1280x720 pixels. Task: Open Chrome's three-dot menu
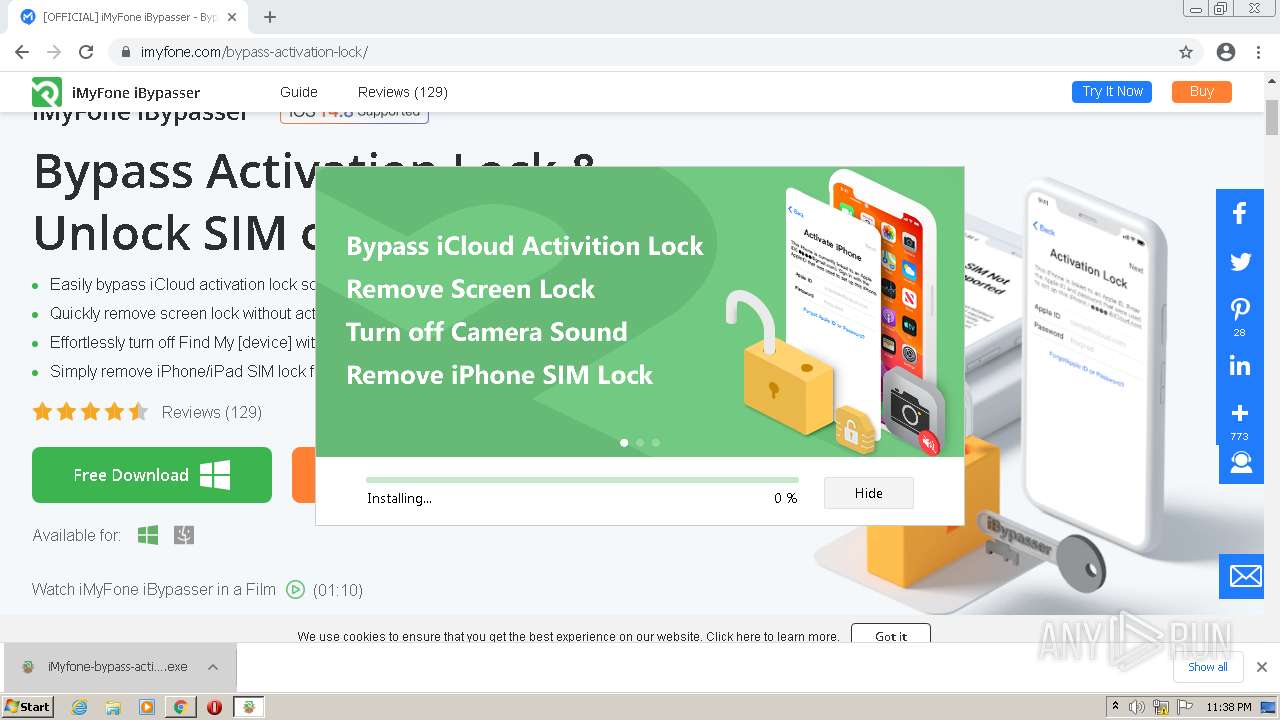(x=1258, y=52)
